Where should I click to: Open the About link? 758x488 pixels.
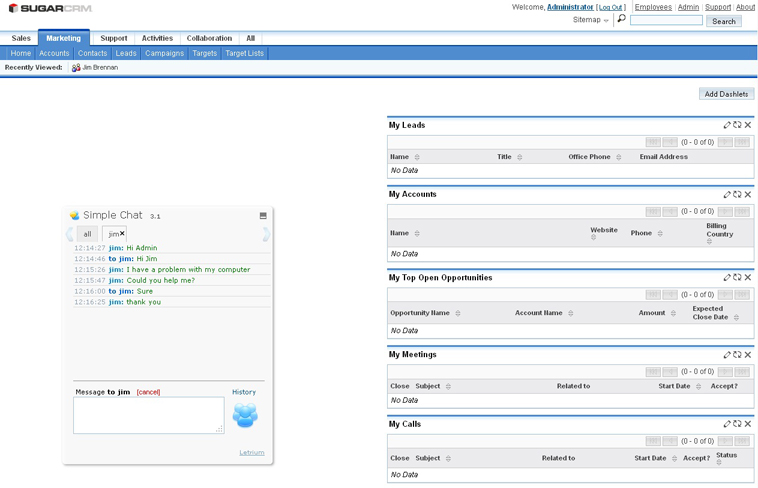pyautogui.click(x=745, y=7)
